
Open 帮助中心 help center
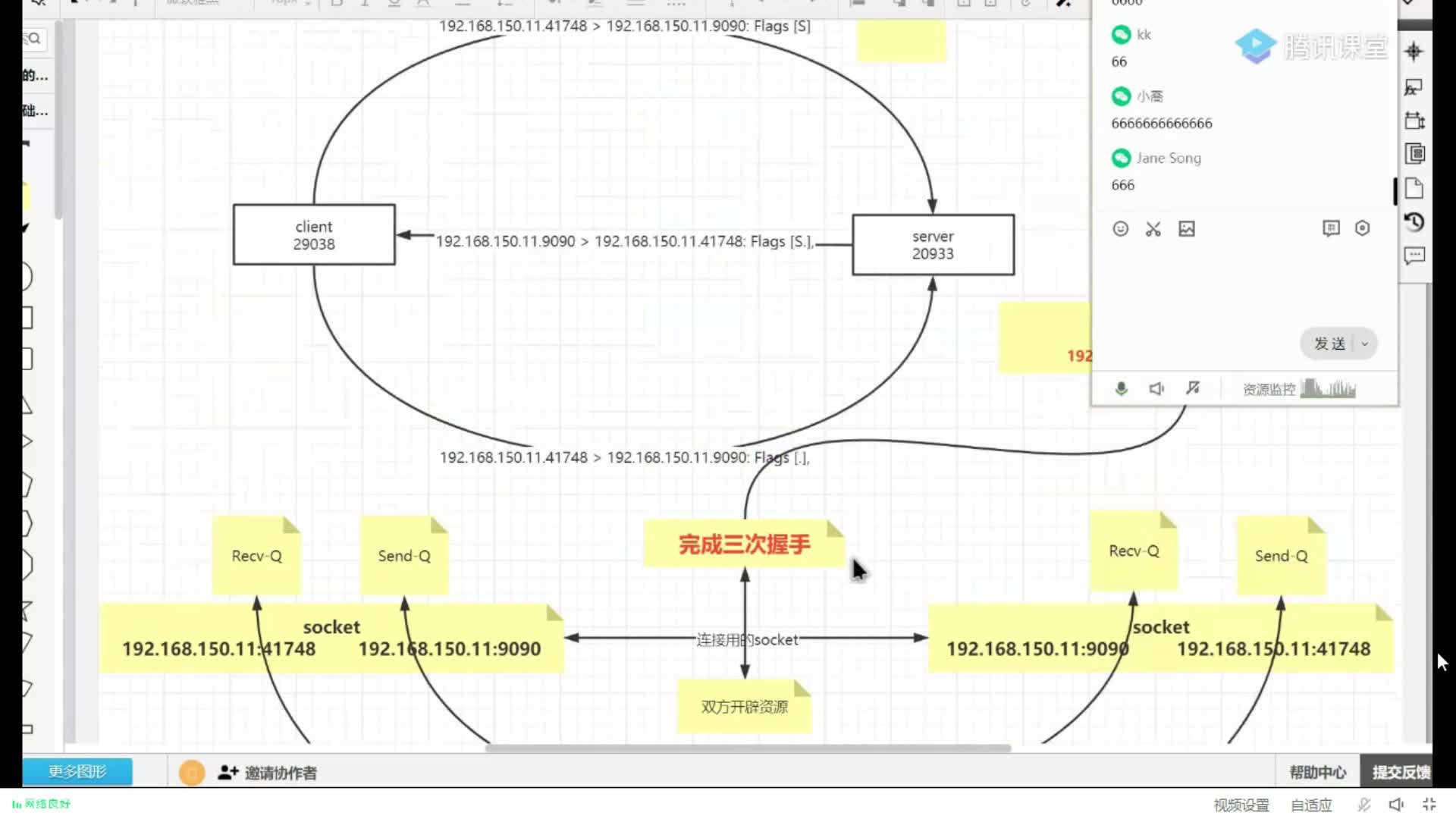click(x=1318, y=772)
